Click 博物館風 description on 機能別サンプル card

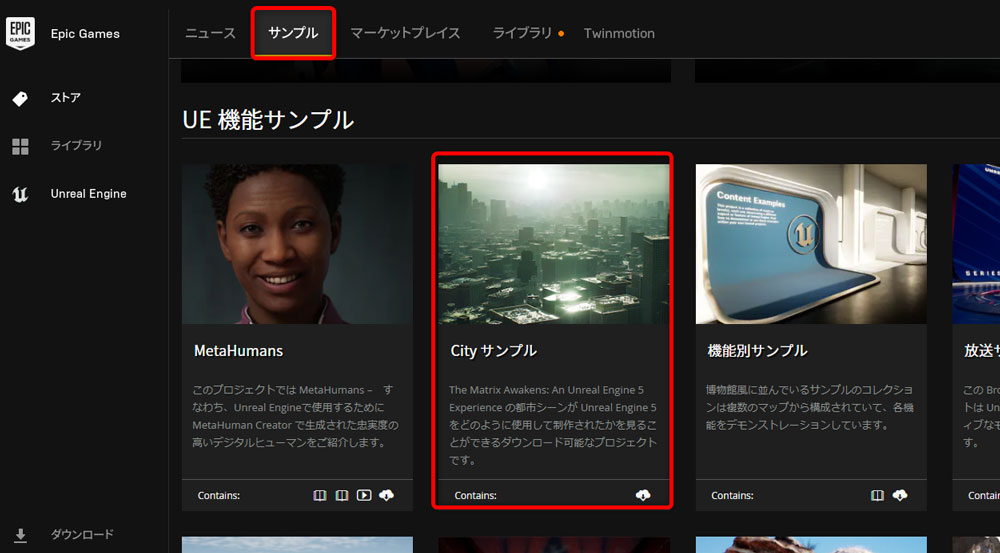coord(809,407)
